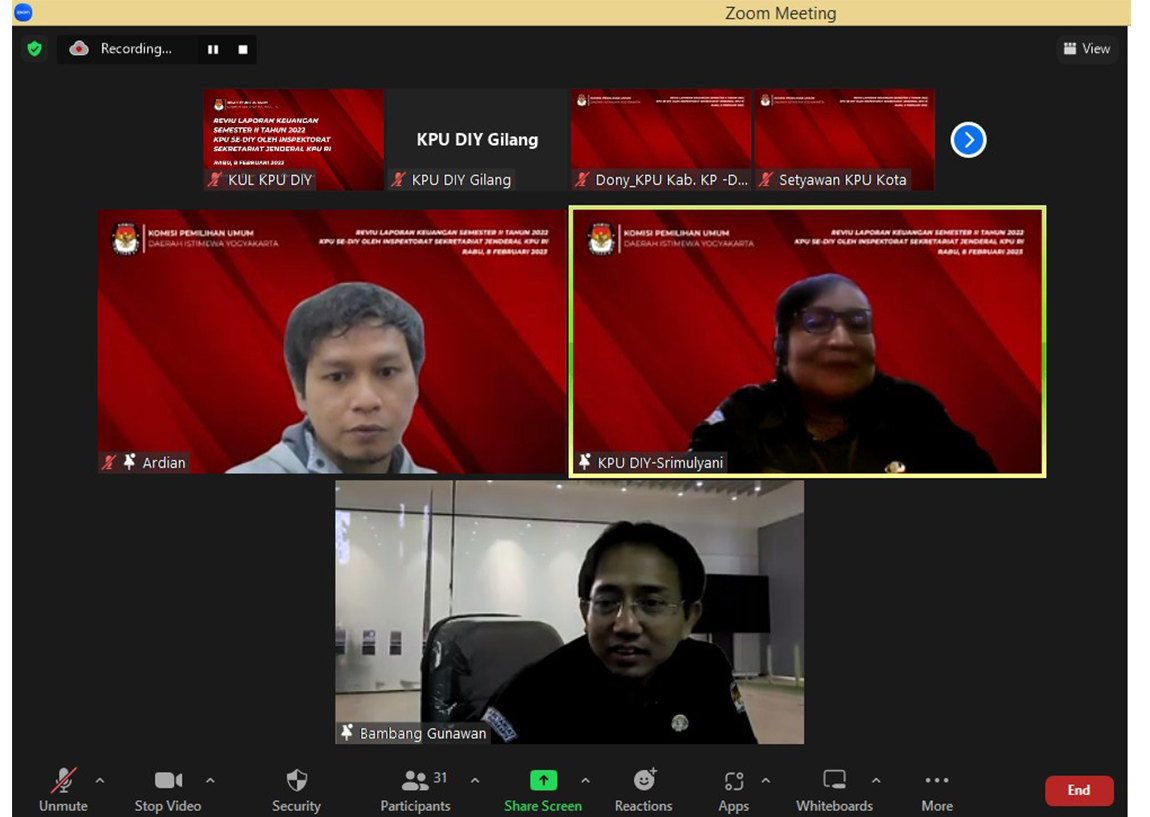Unmute the microphone
The image size is (1150, 817).
[63, 789]
